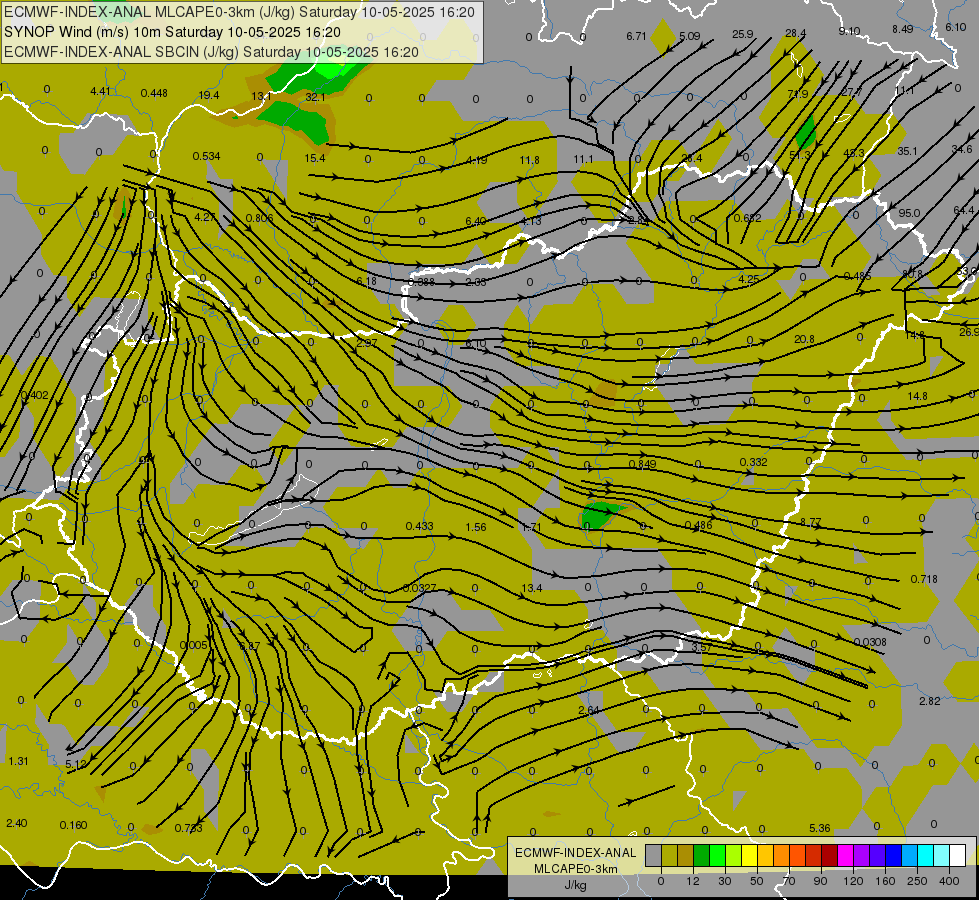
Task: Select the map value 0.160
Action: 73,825
